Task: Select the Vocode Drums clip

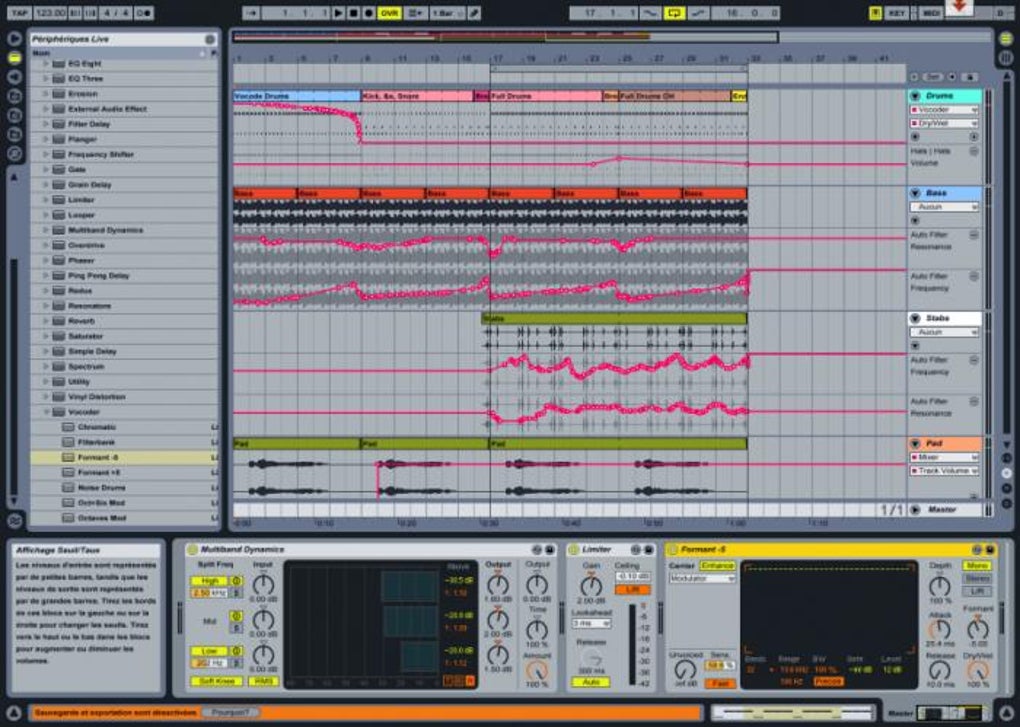Action: point(297,96)
